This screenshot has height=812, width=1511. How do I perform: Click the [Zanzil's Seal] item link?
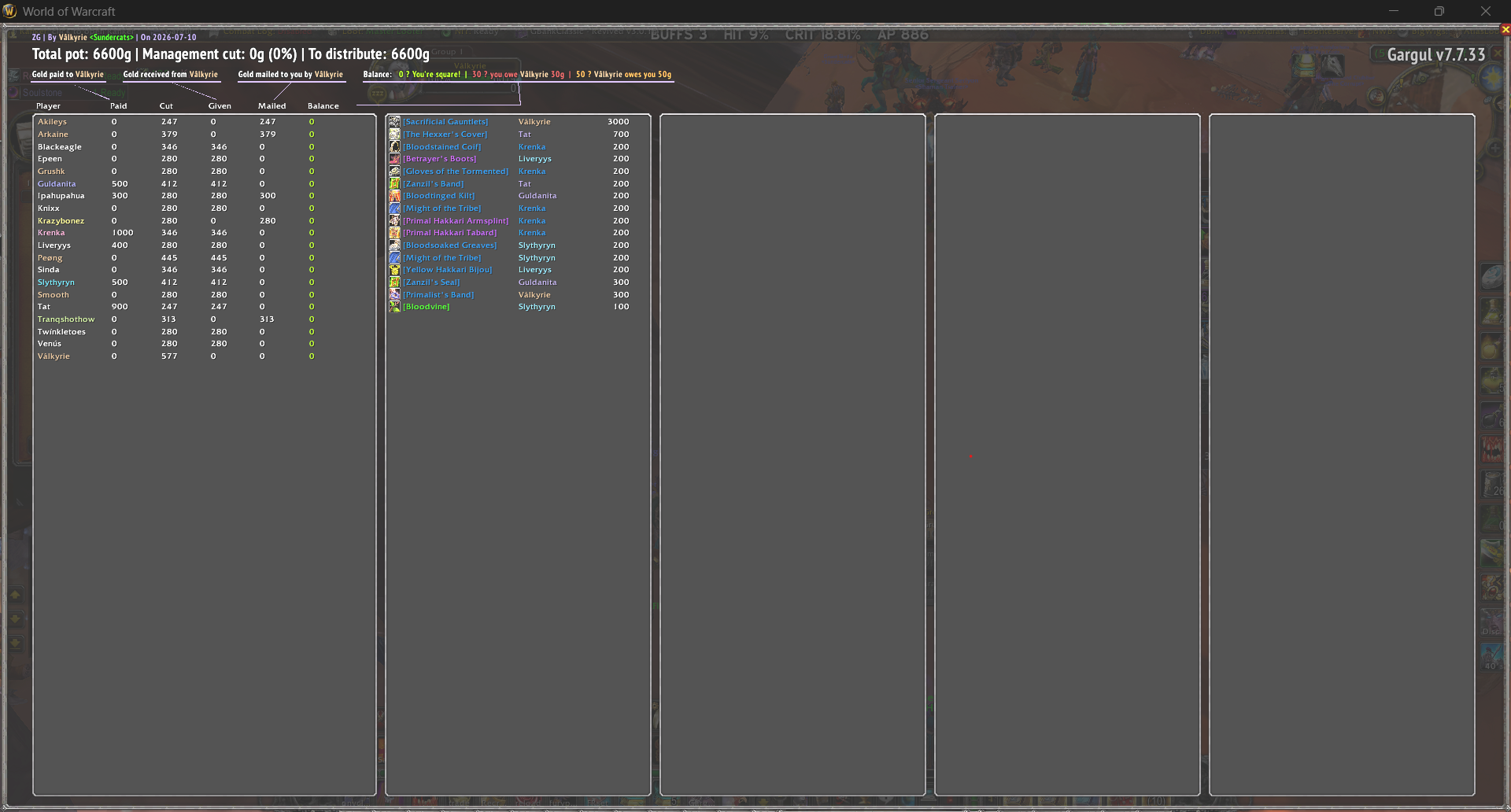pyautogui.click(x=431, y=282)
